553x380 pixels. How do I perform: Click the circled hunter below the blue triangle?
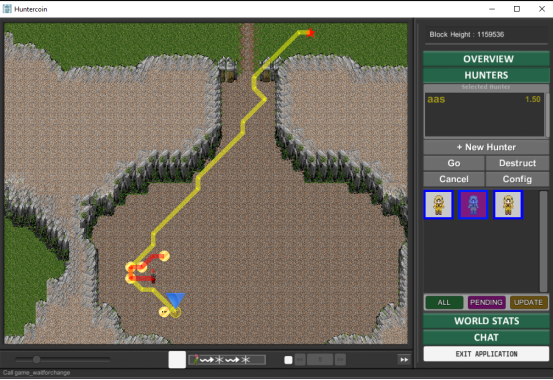pos(176,312)
